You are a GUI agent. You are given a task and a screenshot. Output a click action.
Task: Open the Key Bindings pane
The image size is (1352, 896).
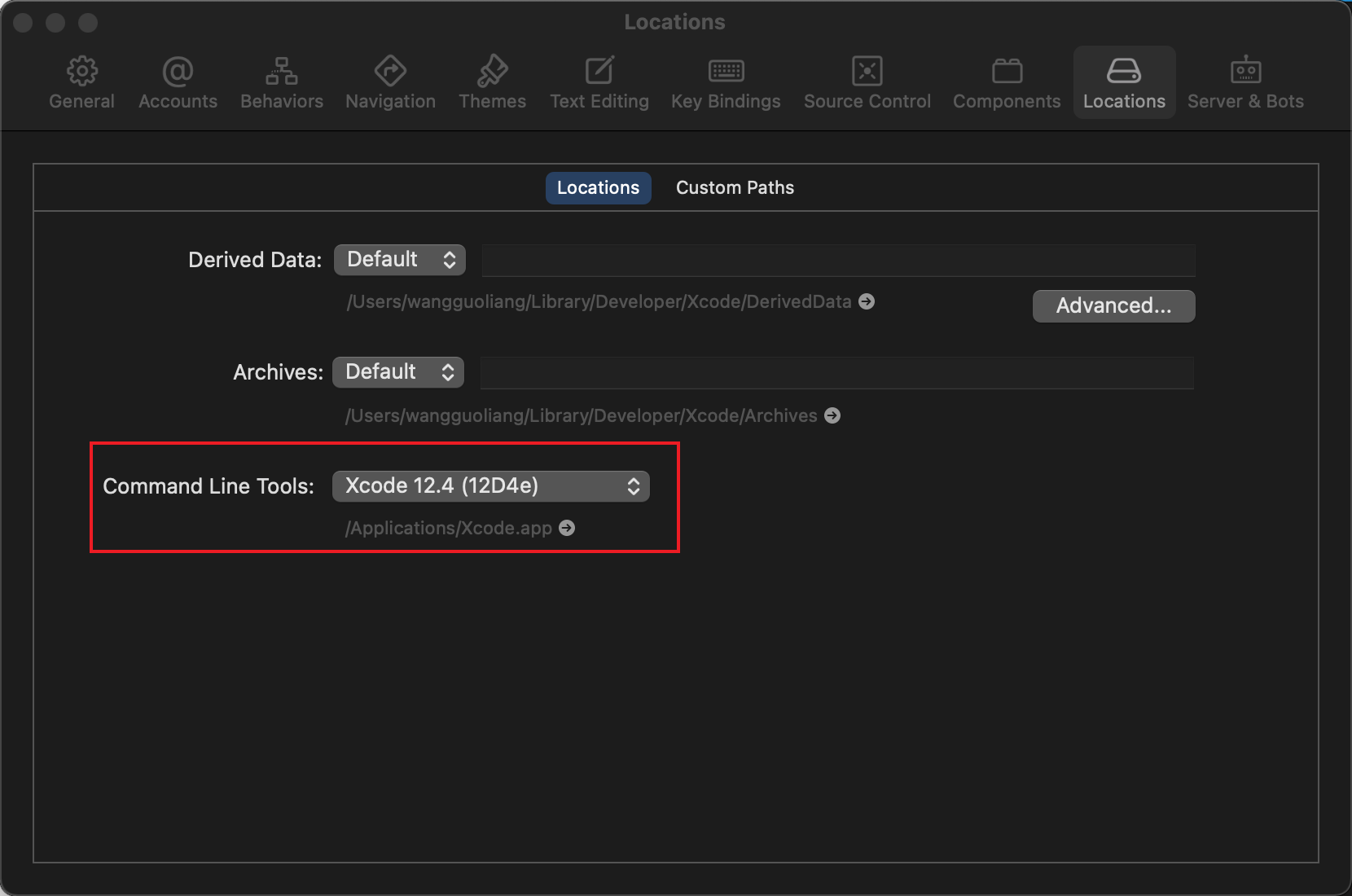725,81
